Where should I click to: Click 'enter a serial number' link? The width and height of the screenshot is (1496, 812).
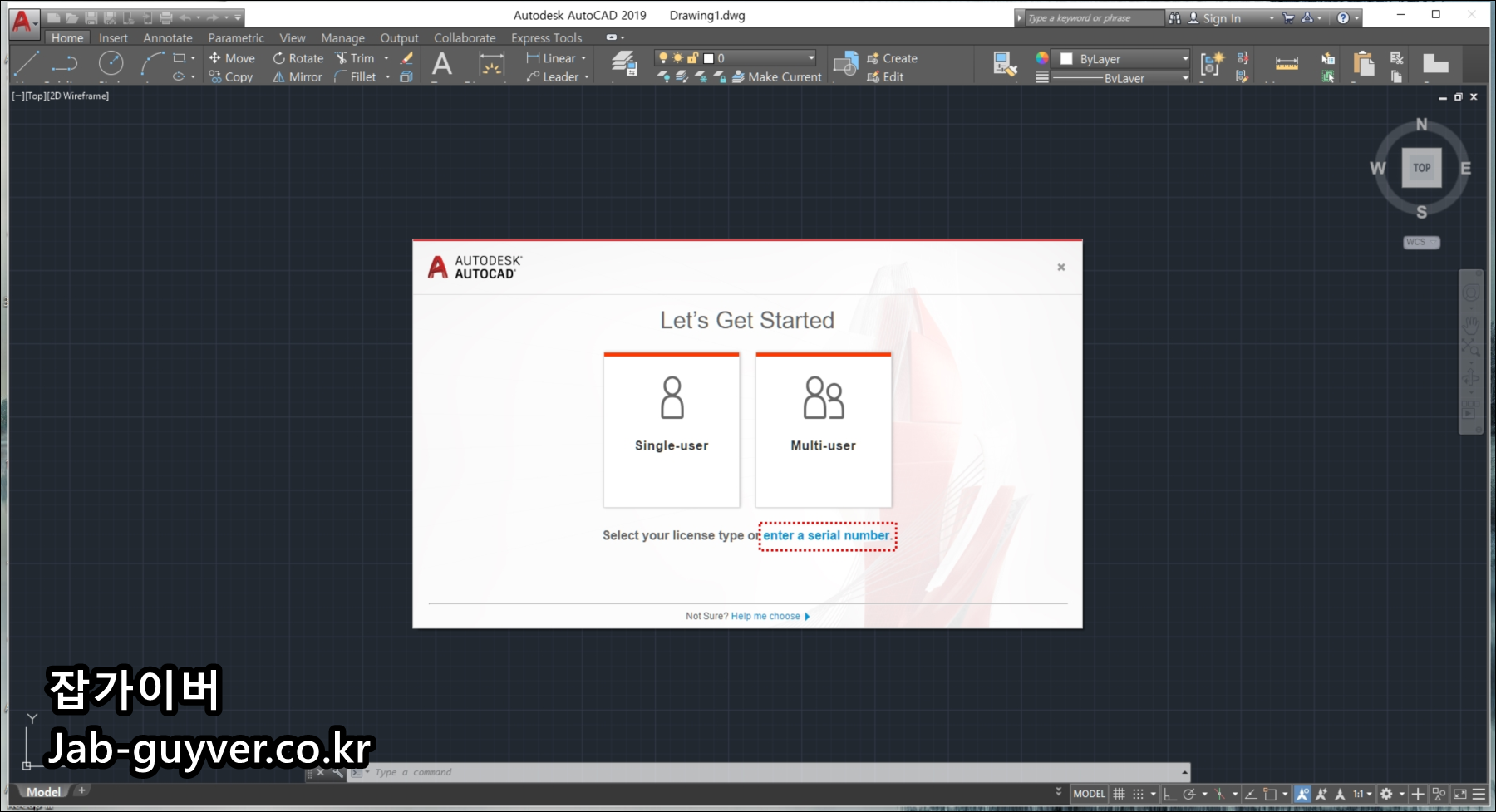coord(826,535)
